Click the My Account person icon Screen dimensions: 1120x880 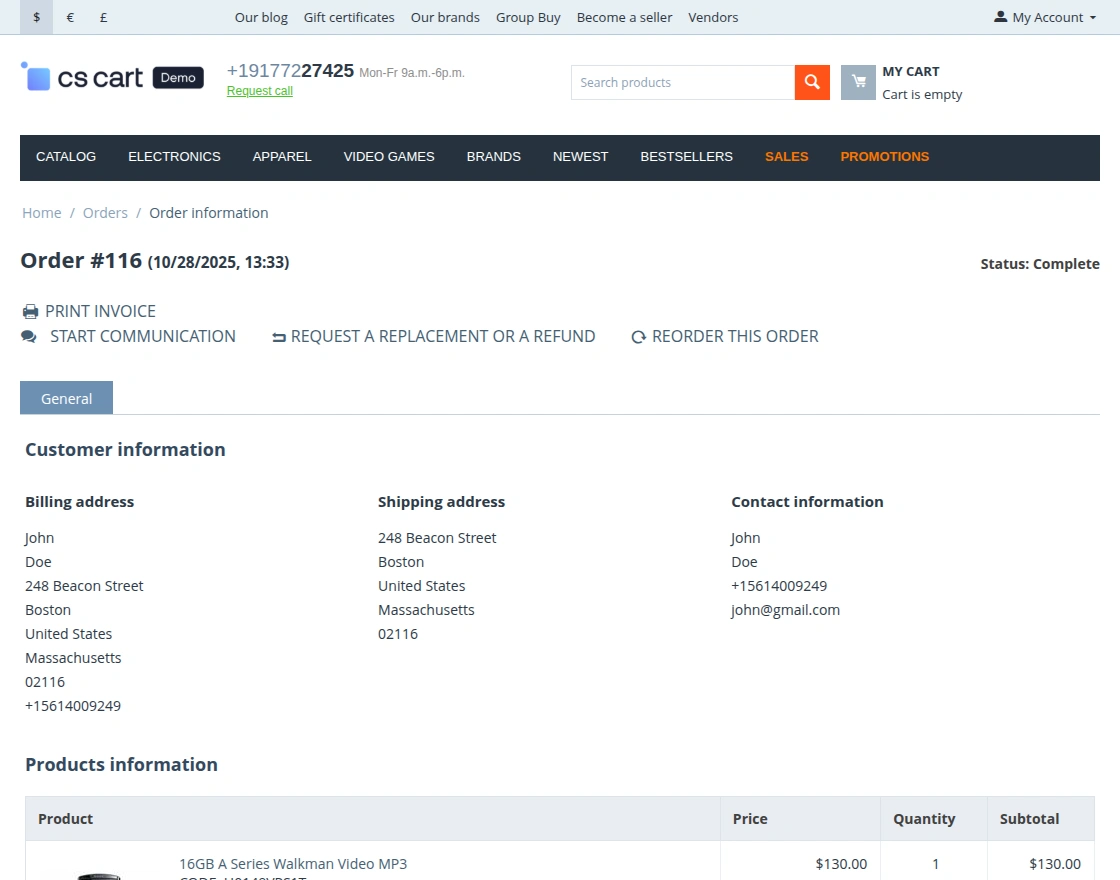coord(999,16)
